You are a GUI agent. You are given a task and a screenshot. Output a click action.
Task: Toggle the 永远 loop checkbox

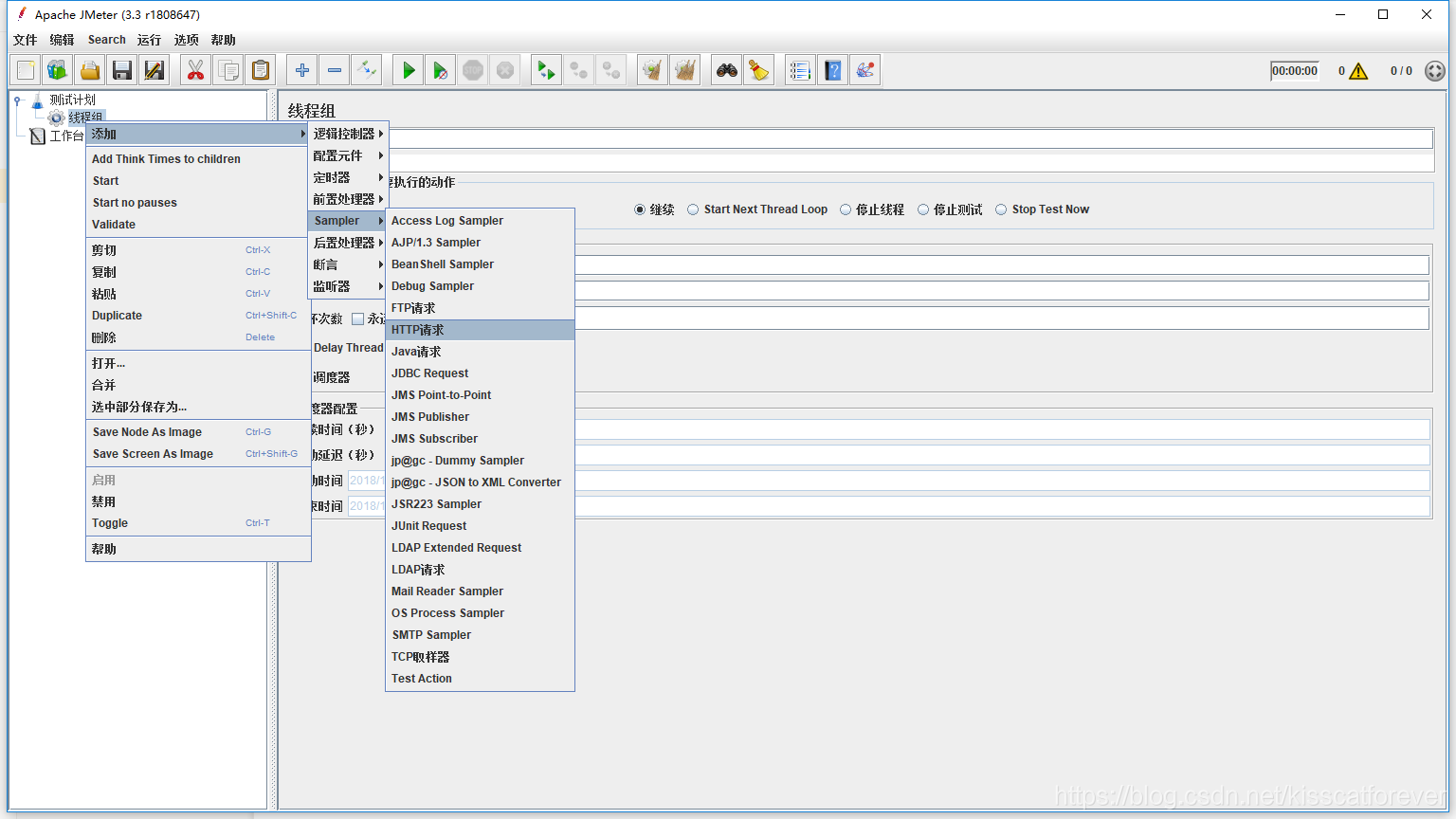click(x=357, y=319)
